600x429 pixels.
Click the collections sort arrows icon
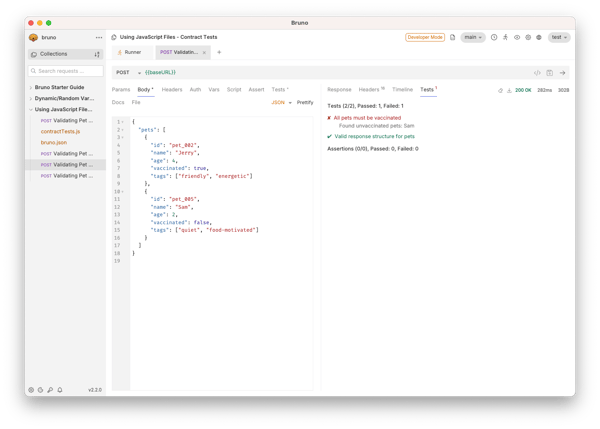coord(97,54)
